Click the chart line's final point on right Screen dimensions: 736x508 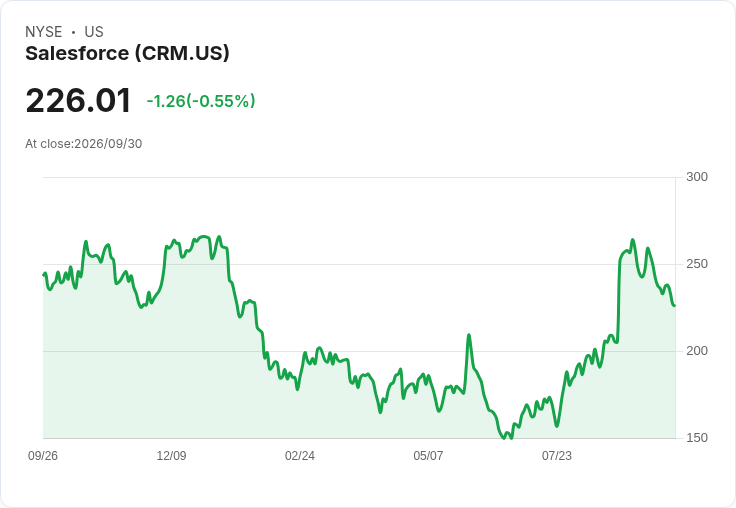click(675, 306)
